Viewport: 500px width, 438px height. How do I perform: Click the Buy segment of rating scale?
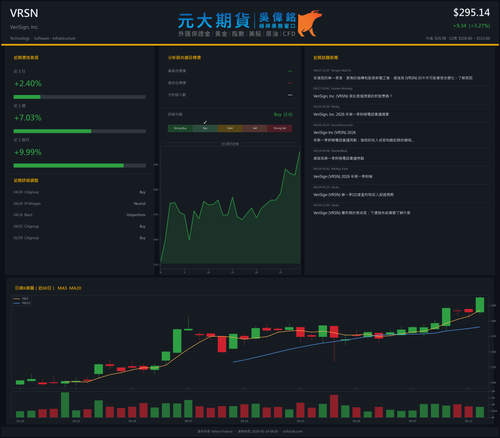(x=205, y=128)
